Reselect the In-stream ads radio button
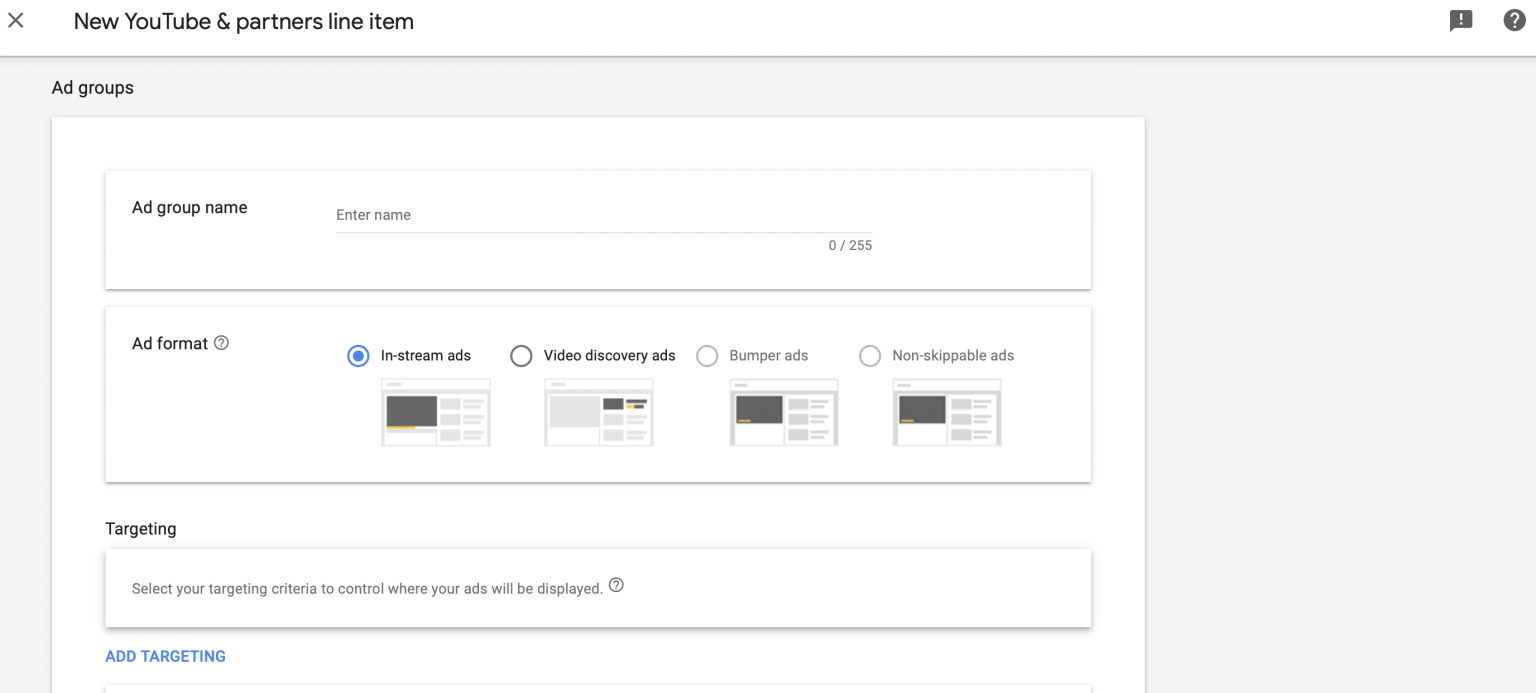Viewport: 1536px width, 693px height. (358, 355)
